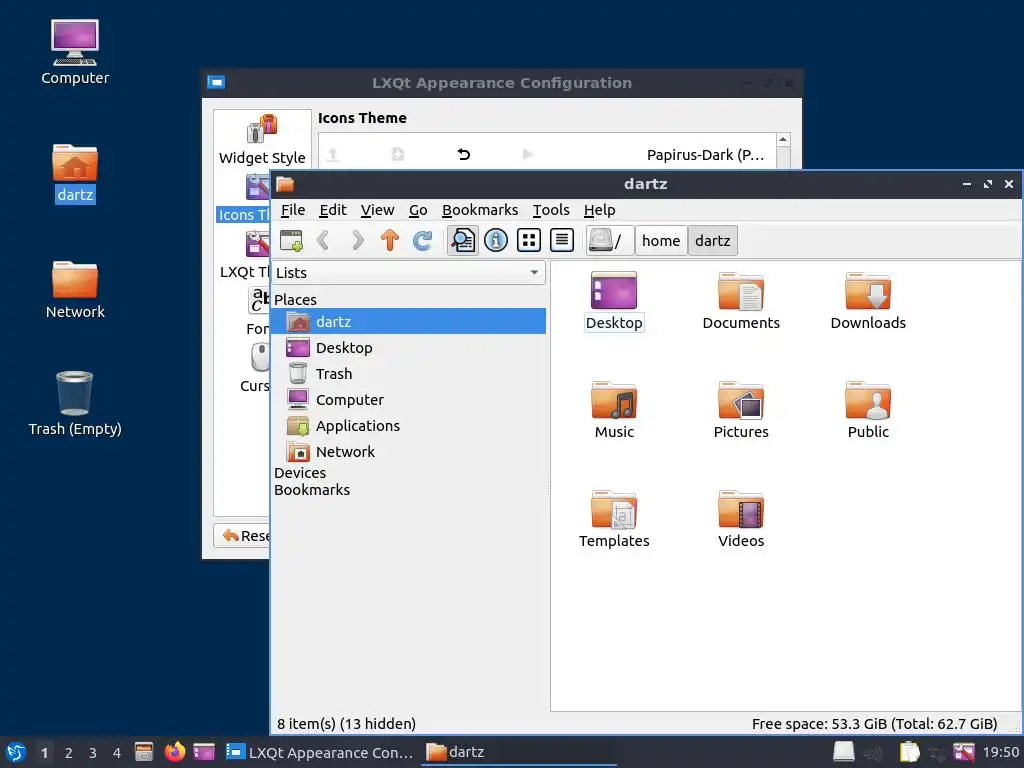This screenshot has width=1024, height=768.
Task: Open the Lists side pane dropdown
Action: [408, 272]
